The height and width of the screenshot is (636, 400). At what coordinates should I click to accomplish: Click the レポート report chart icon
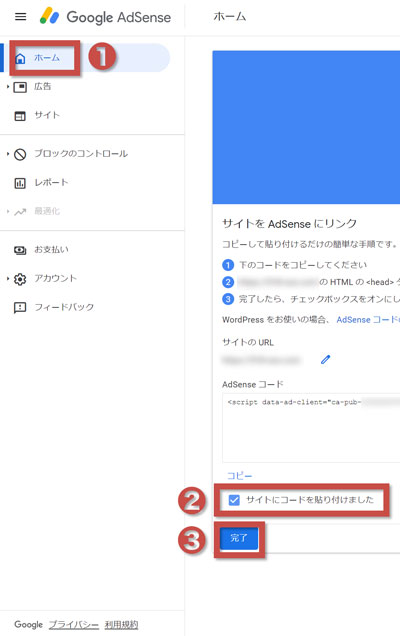(x=20, y=183)
